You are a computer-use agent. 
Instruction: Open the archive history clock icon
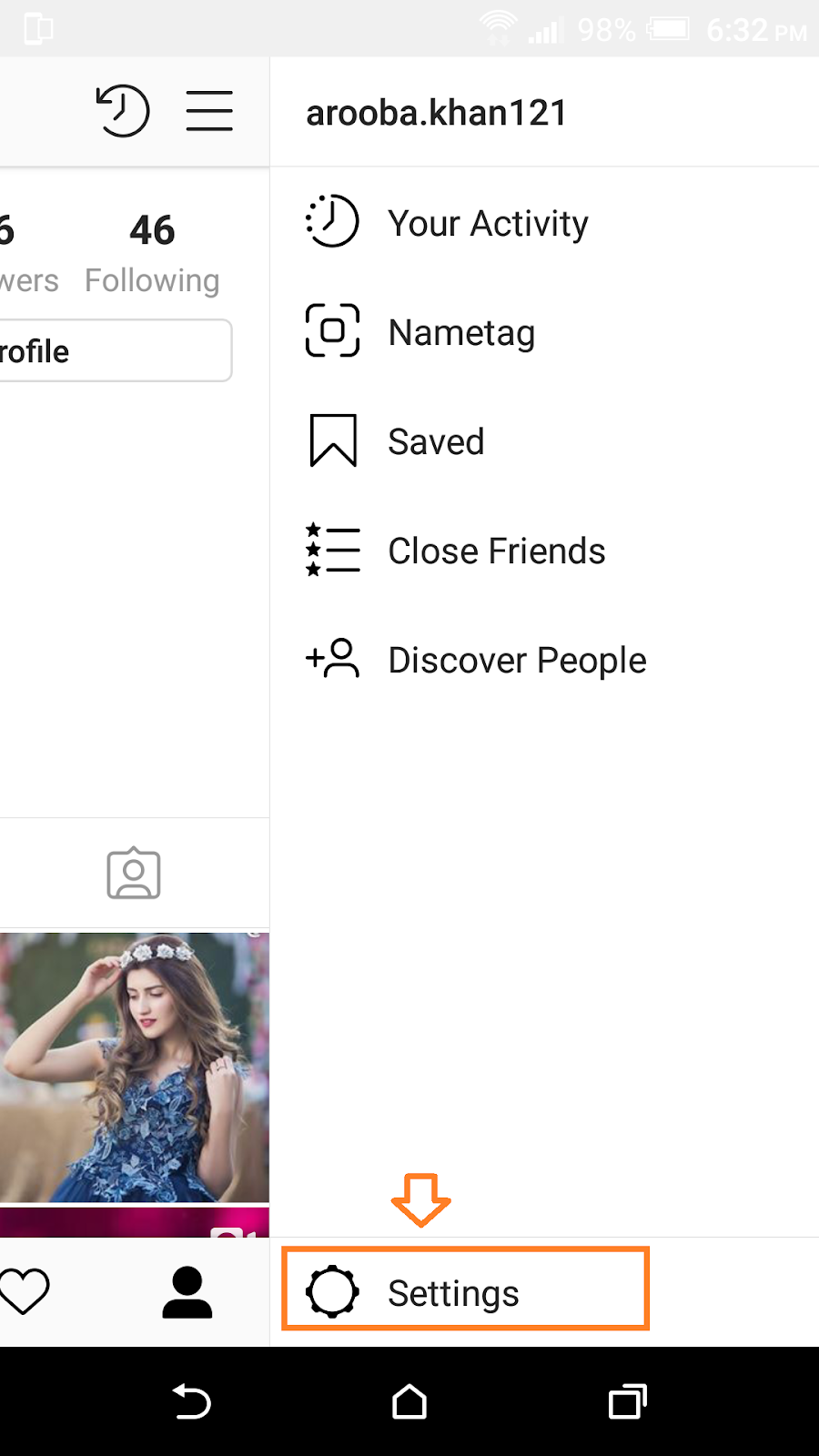click(x=123, y=111)
